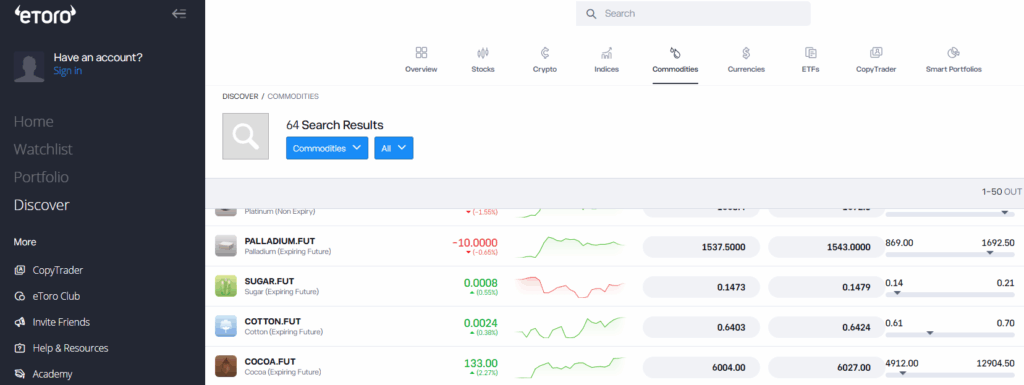Click the Cocoa price sparkline chart

[570, 367]
